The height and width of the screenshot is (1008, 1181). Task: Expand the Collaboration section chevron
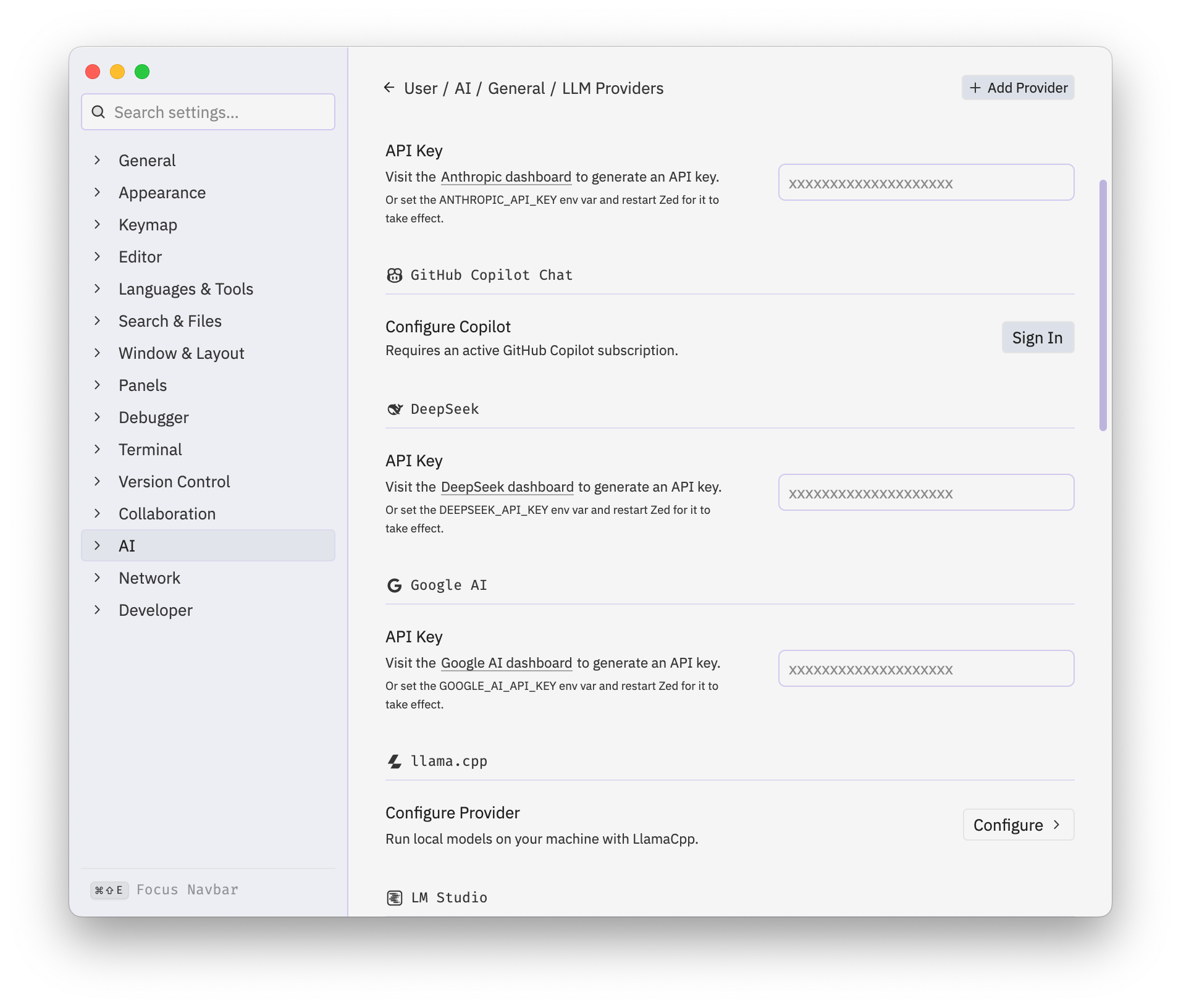click(97, 513)
